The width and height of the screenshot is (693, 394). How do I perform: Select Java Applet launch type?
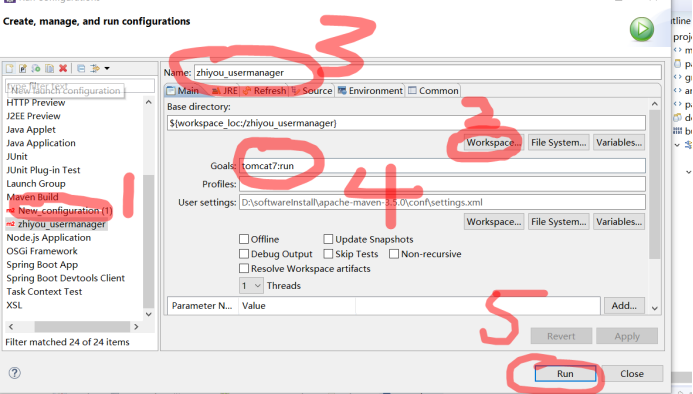click(x=31, y=130)
